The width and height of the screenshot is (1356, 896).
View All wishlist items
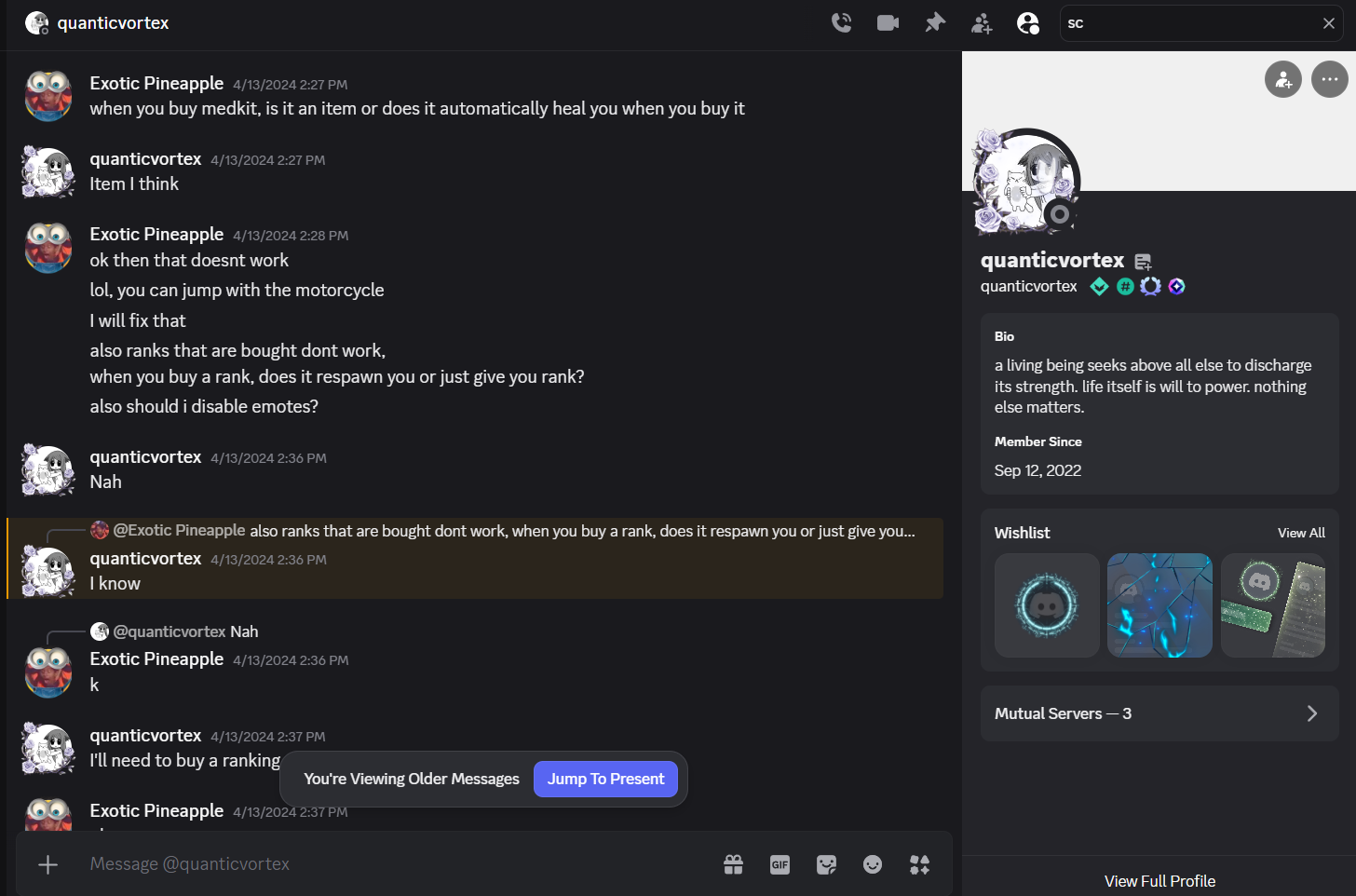click(x=1301, y=533)
